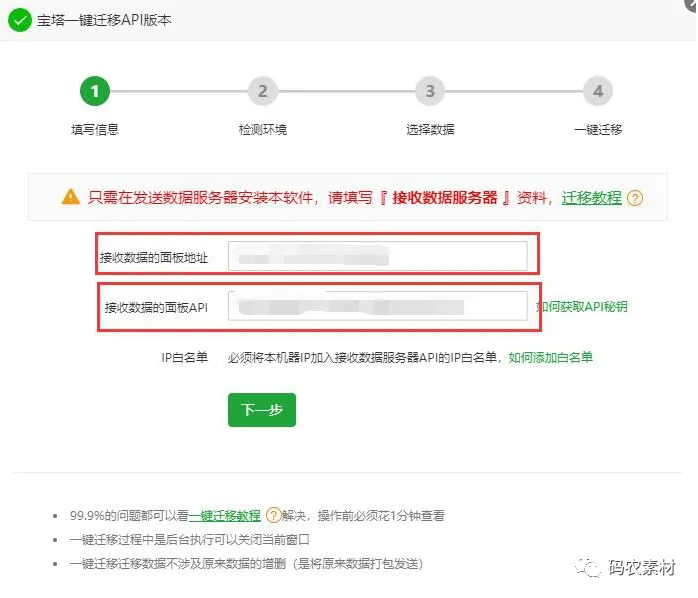Click the orange warning triangle icon
The height and width of the screenshot is (598, 698).
click(x=70, y=198)
